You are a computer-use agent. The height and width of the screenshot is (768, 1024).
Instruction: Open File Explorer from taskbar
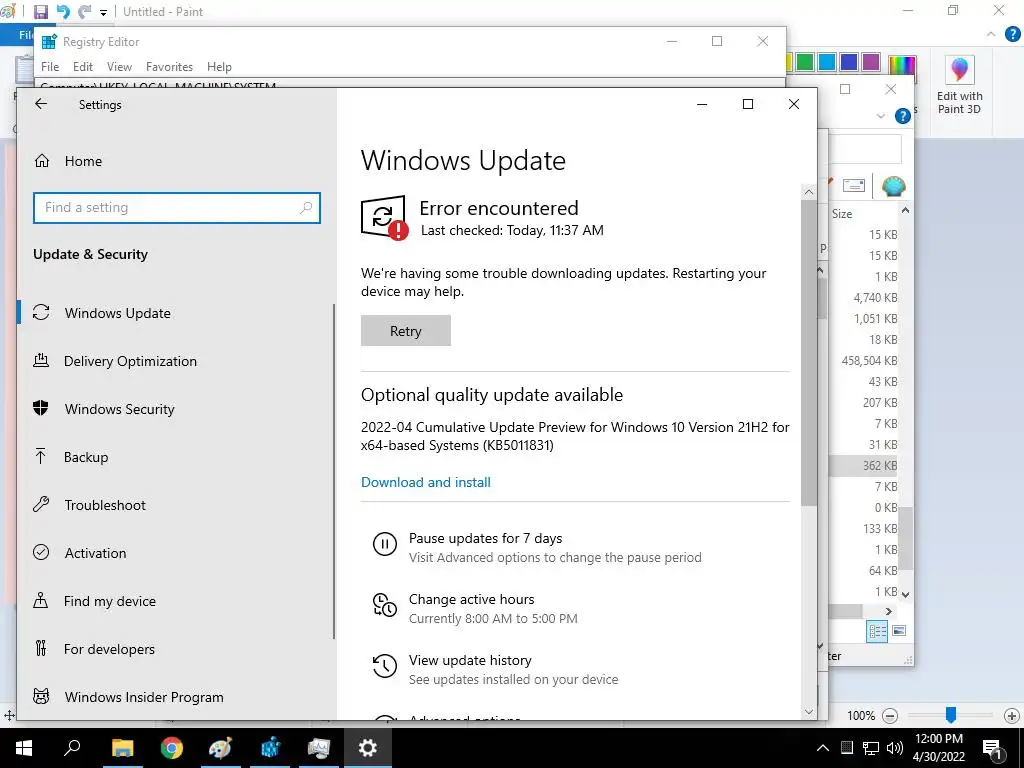pyautogui.click(x=122, y=748)
